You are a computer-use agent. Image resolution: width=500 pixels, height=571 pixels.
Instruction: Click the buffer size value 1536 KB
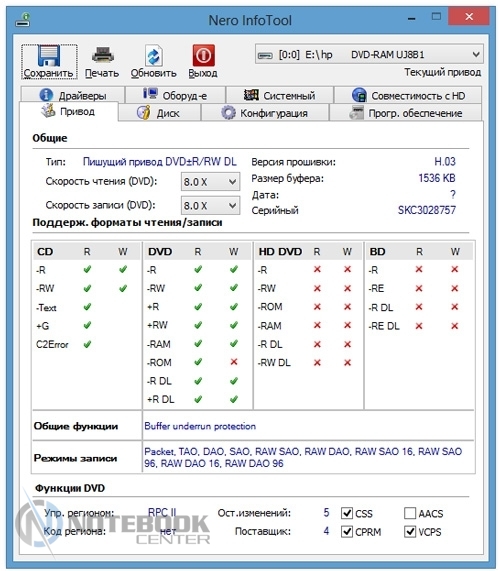click(x=437, y=178)
